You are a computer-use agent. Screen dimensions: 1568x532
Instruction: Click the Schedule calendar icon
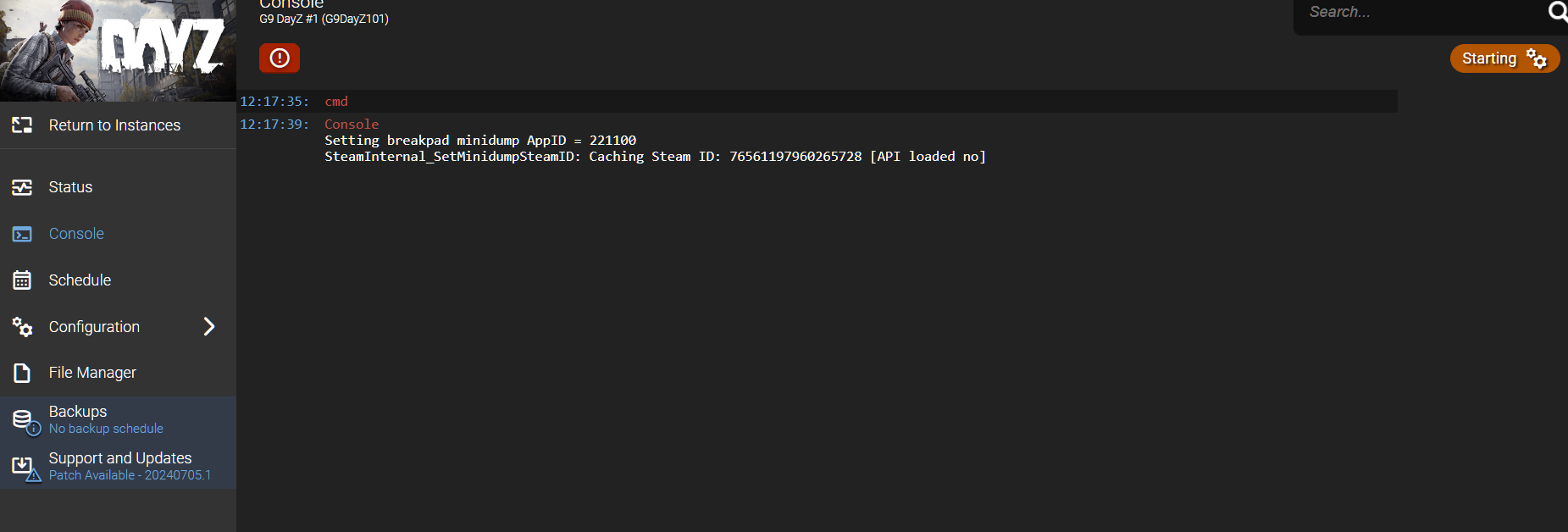pos(22,280)
